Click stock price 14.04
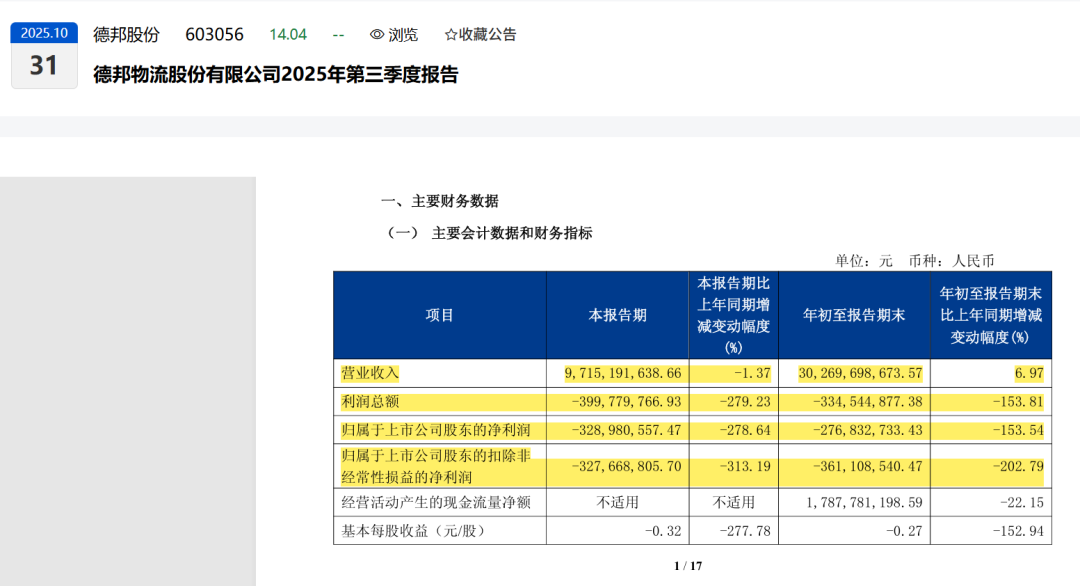Viewport: 1080px width, 586px height. 288,34
